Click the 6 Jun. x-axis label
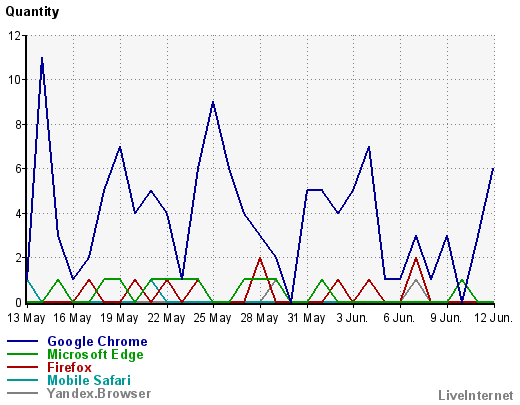This screenshot has height=405, width=520. pyautogui.click(x=399, y=318)
